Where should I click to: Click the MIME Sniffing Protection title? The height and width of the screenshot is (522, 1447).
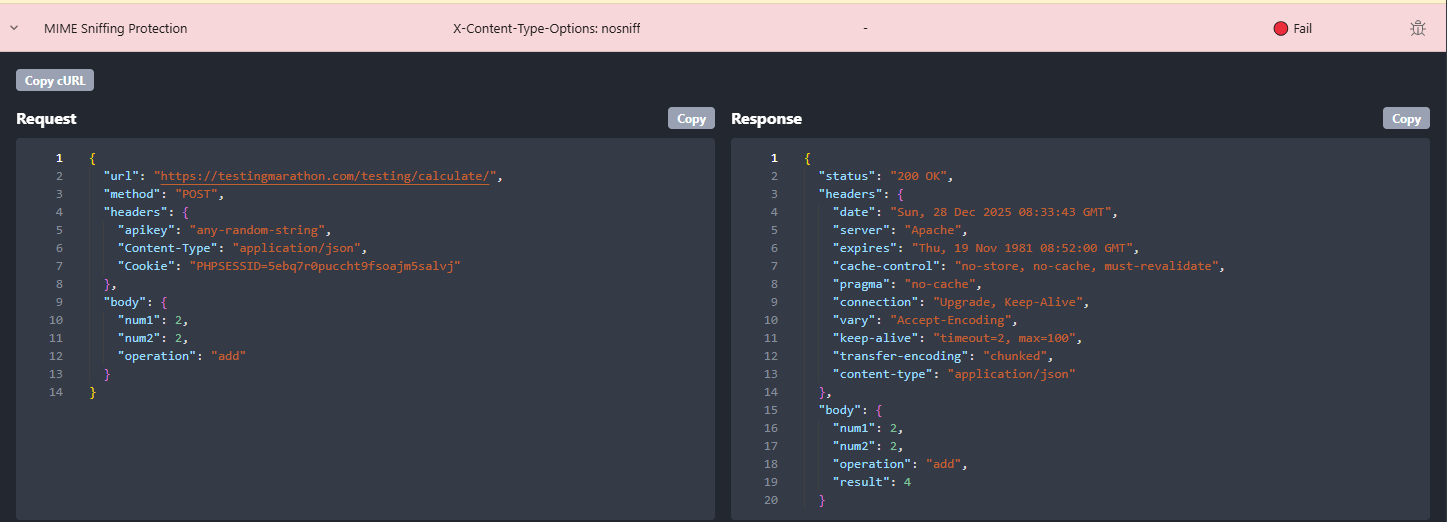point(115,29)
